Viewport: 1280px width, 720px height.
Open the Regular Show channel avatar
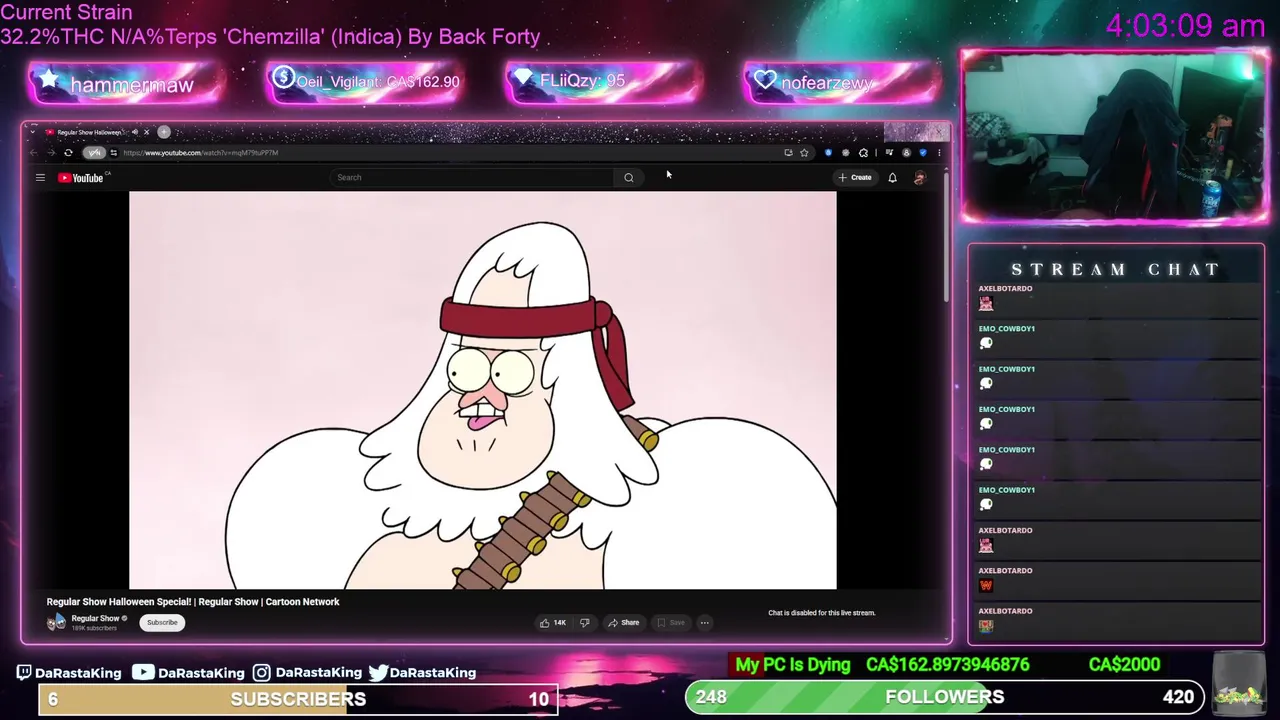click(56, 622)
